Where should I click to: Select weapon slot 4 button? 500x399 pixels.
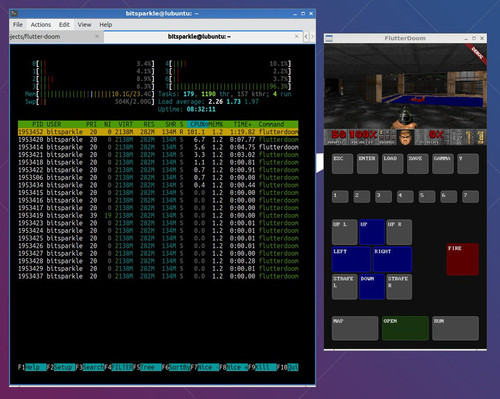click(405, 197)
